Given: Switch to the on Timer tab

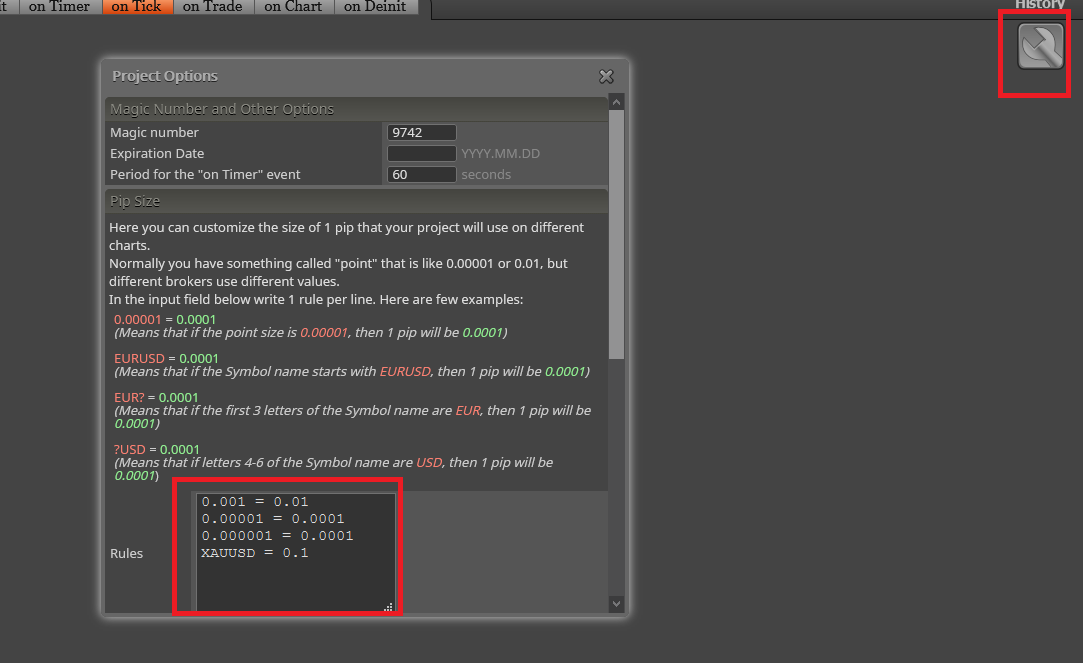Looking at the screenshot, I should (59, 6).
